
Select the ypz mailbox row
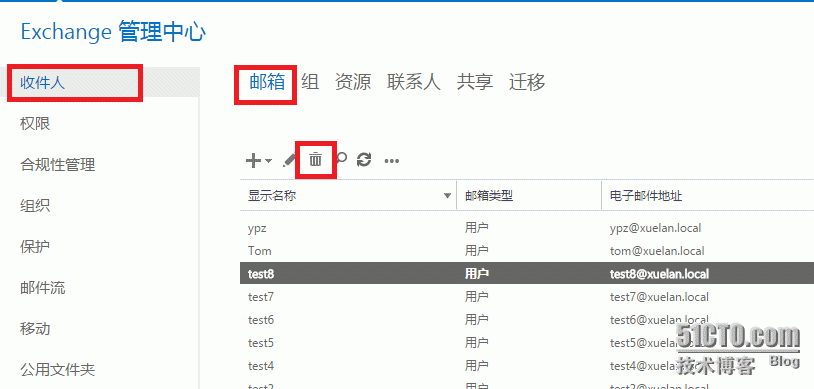pyautogui.click(x=527, y=228)
